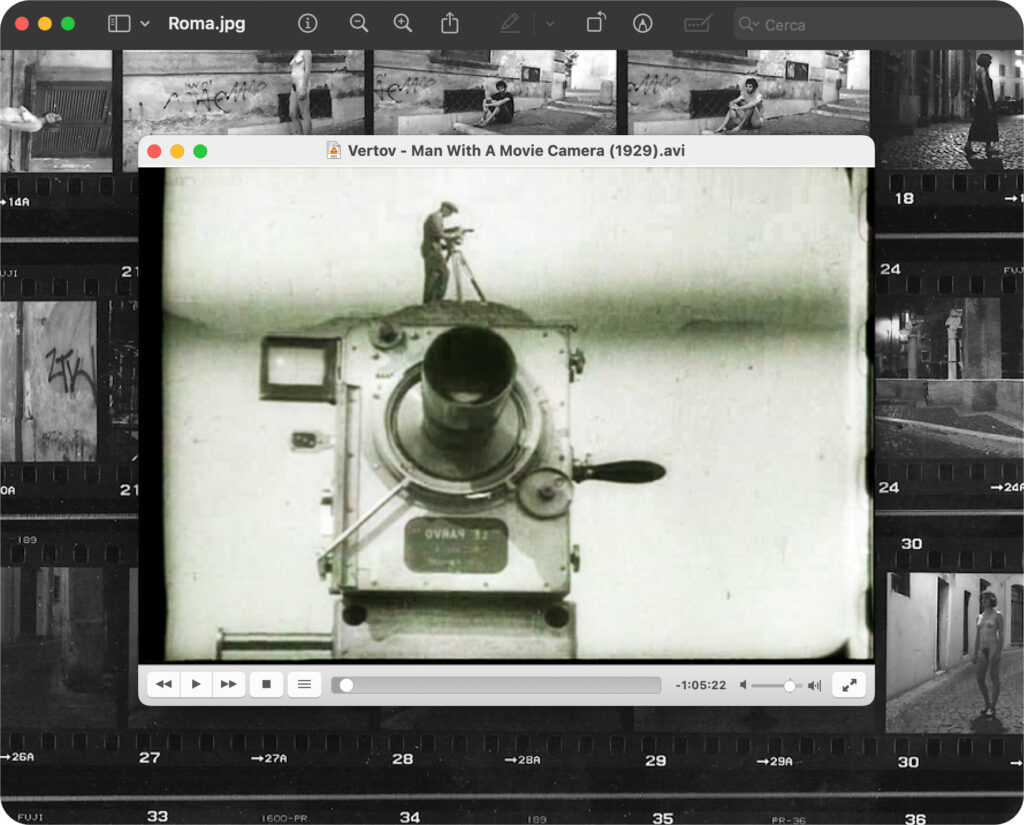1024x825 pixels.
Task: Click the Roma.jpg window title
Action: [207, 24]
